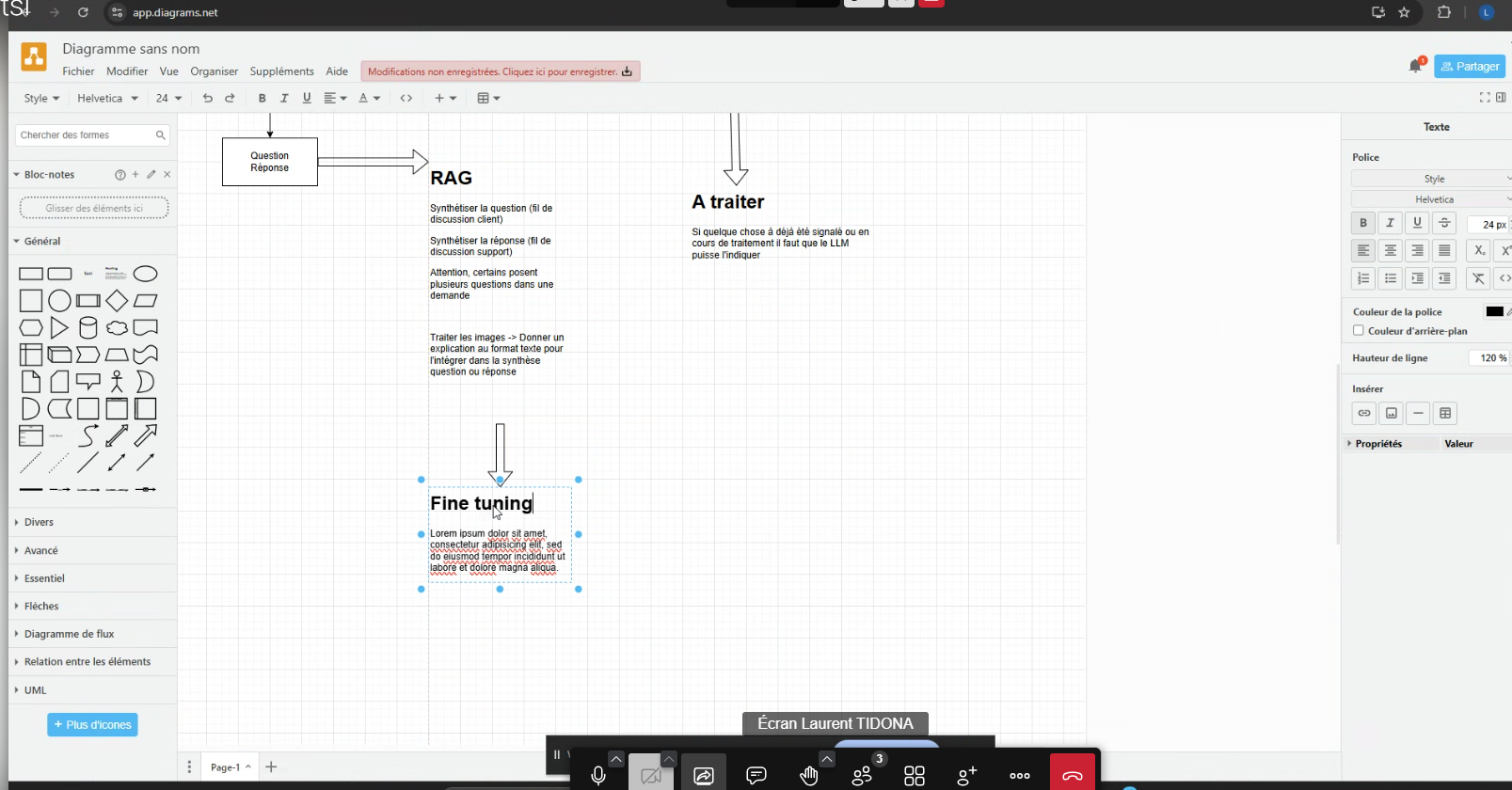
Task: Mute microphone in the call bar
Action: pyautogui.click(x=597, y=775)
